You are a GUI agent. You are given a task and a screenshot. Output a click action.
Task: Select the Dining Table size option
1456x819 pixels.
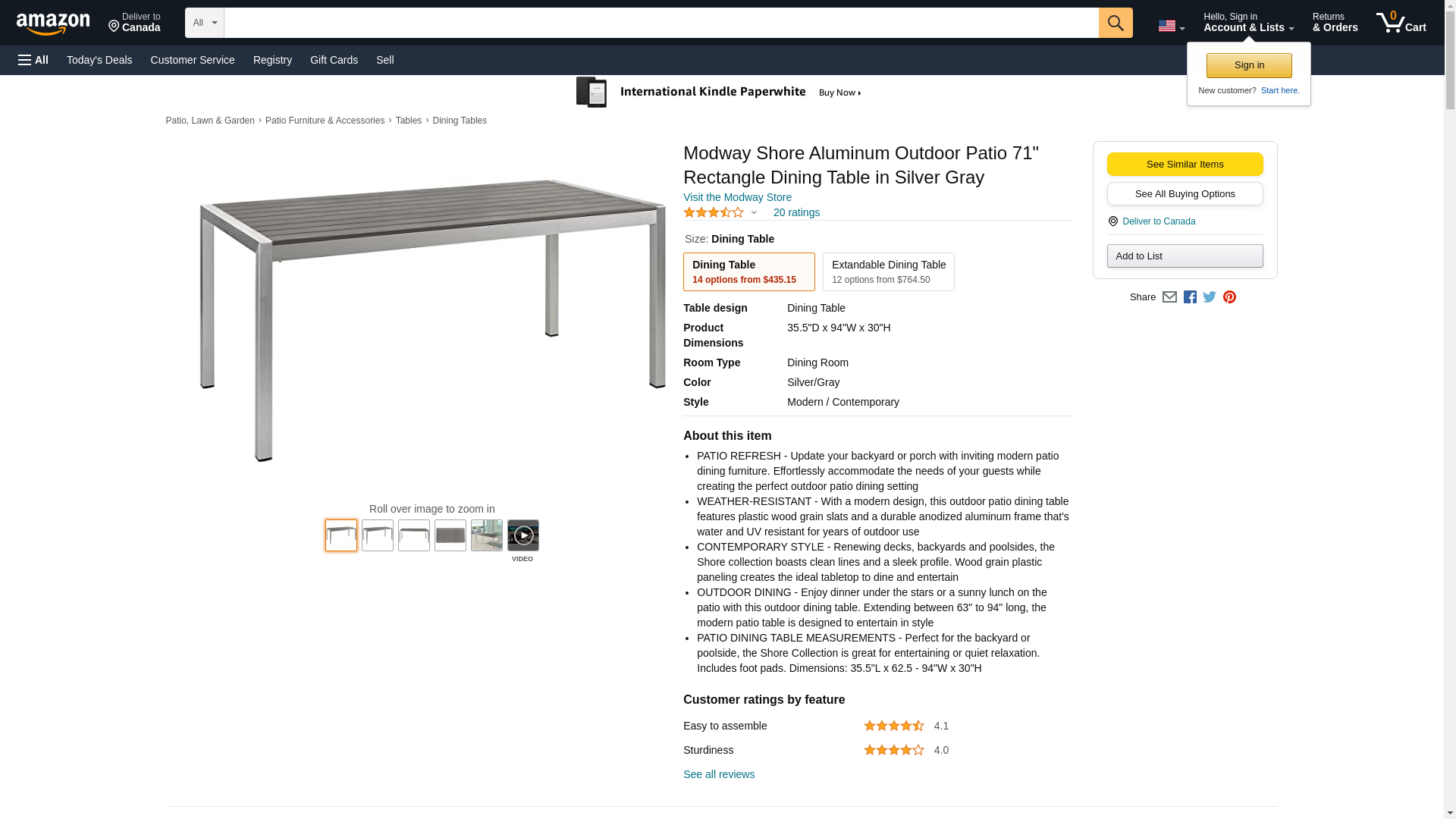748,271
